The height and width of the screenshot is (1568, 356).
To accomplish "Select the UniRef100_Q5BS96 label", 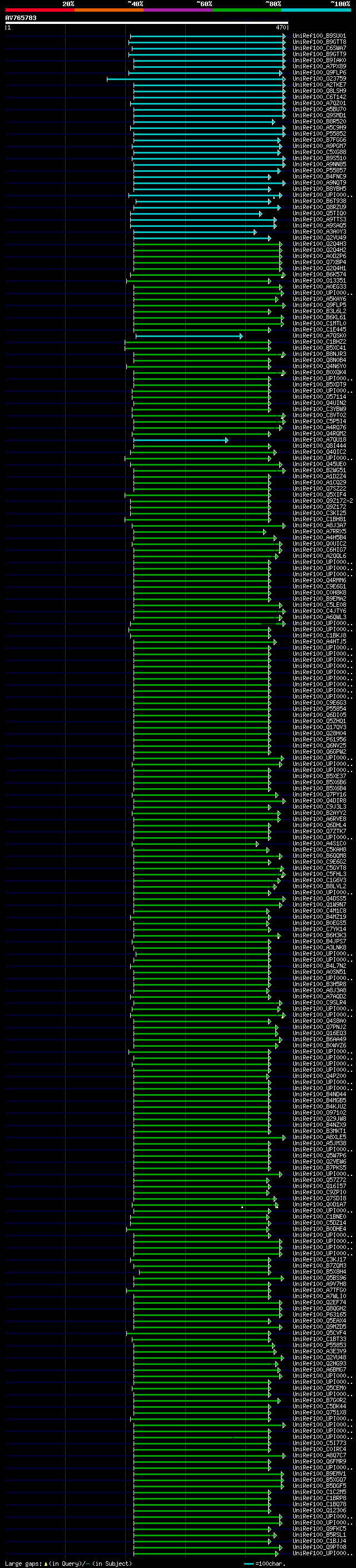I will 319,1278.
